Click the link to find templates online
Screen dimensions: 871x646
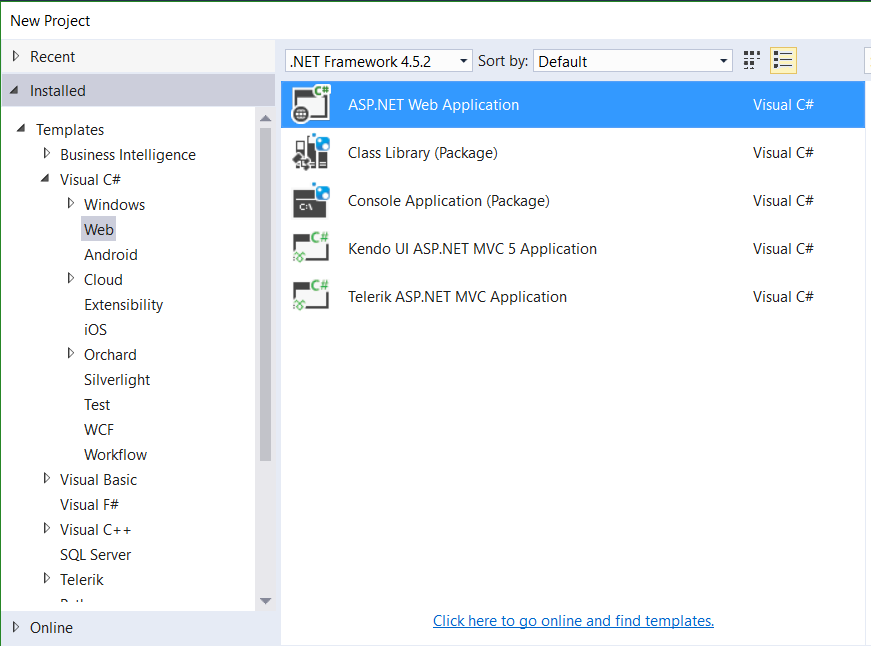(573, 621)
